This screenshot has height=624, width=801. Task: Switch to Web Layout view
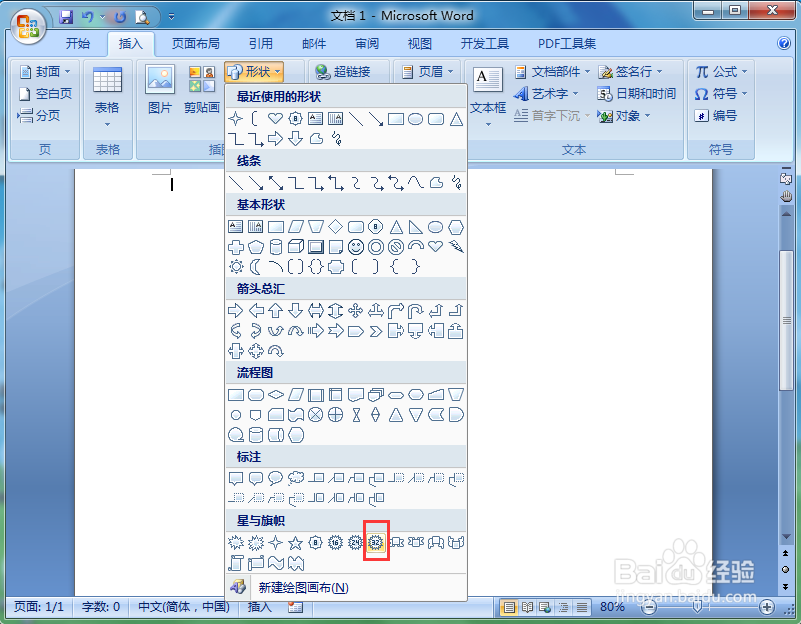545,607
